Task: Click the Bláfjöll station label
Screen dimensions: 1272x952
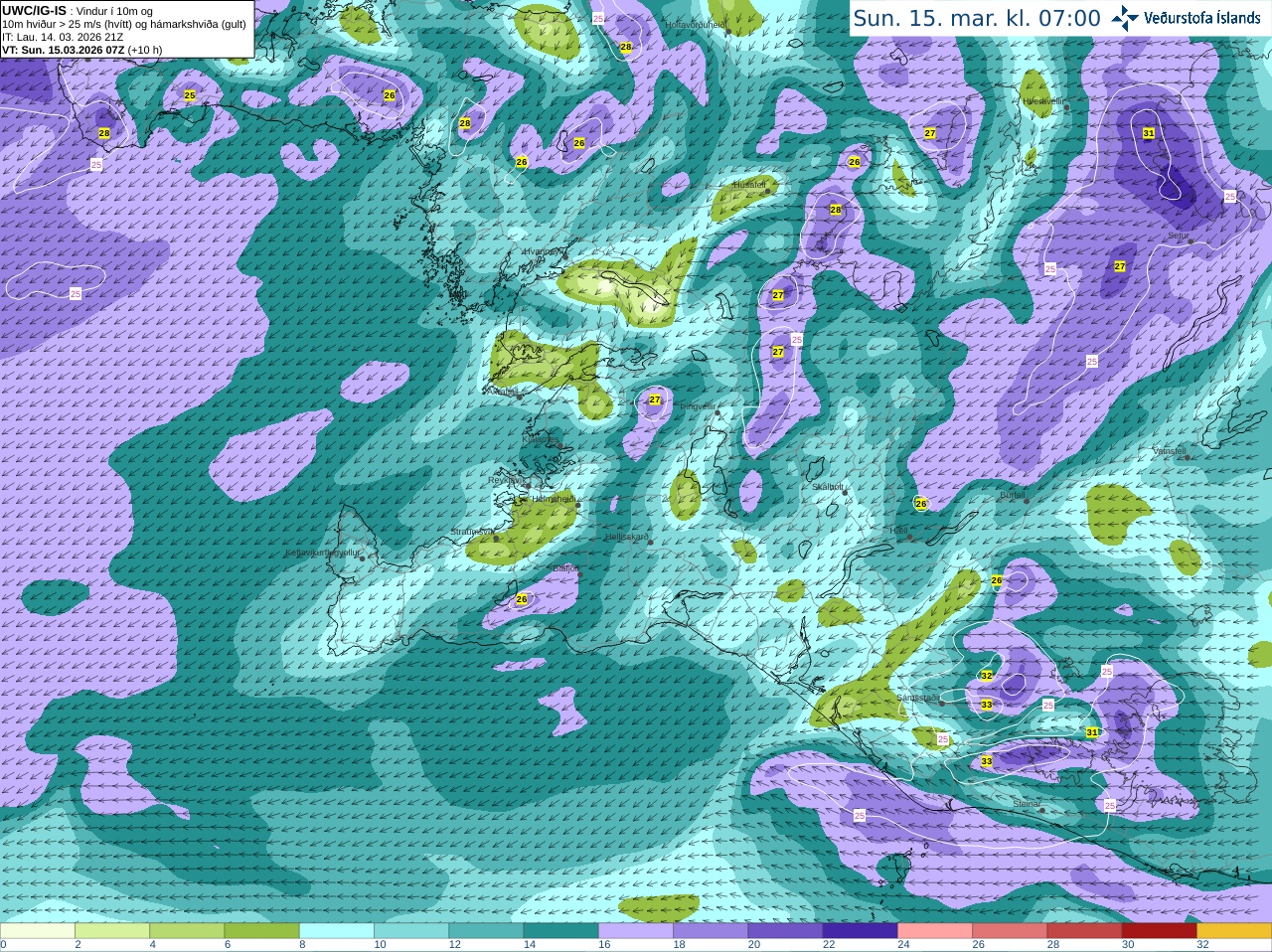Action: click(566, 568)
